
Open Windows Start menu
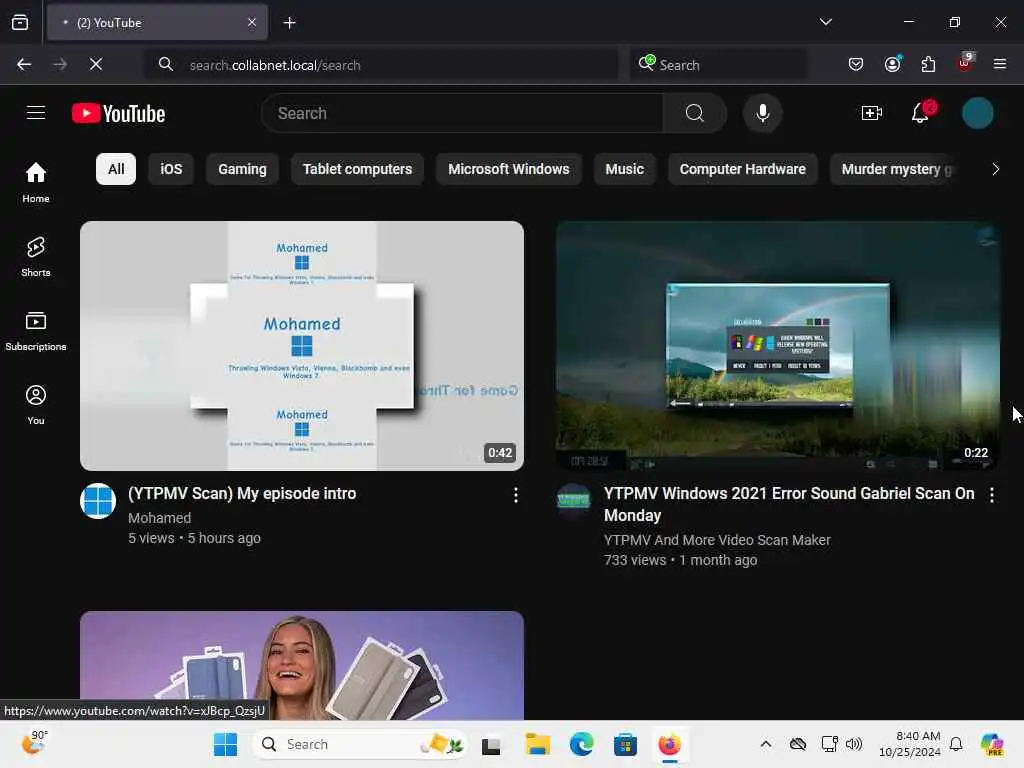[225, 744]
